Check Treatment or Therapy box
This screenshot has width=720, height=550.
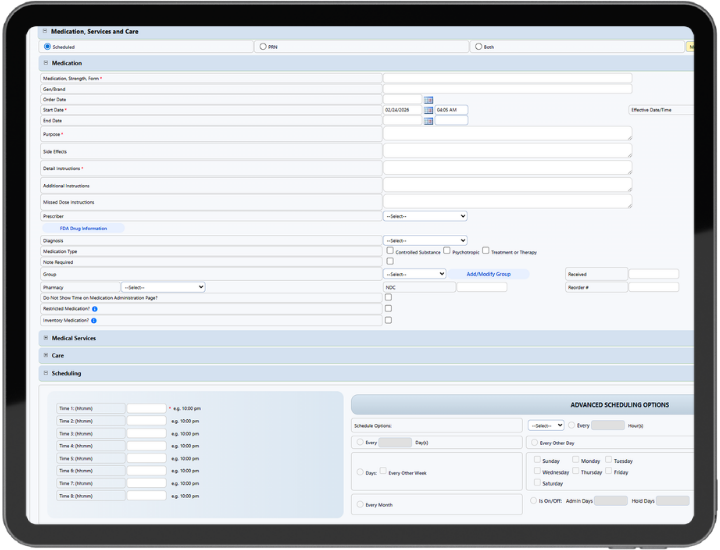pos(485,251)
